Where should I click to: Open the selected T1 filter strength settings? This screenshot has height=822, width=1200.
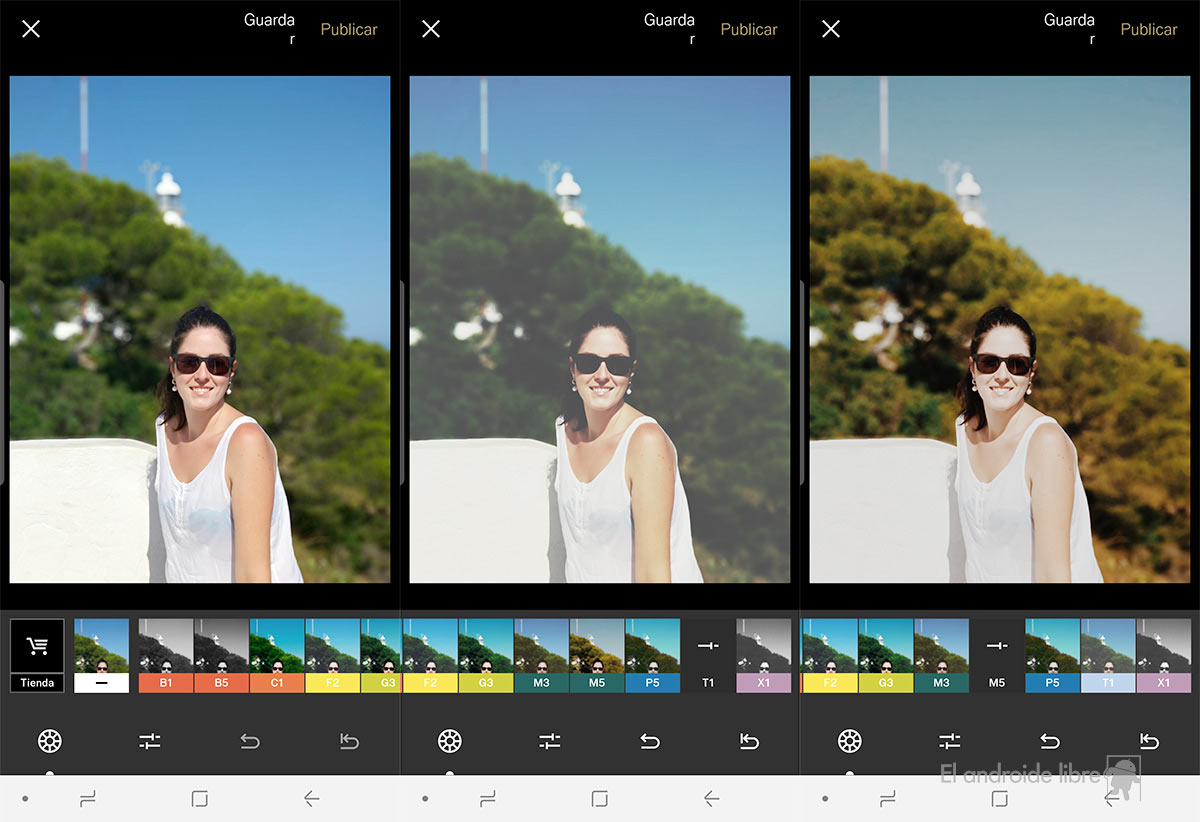[708, 656]
